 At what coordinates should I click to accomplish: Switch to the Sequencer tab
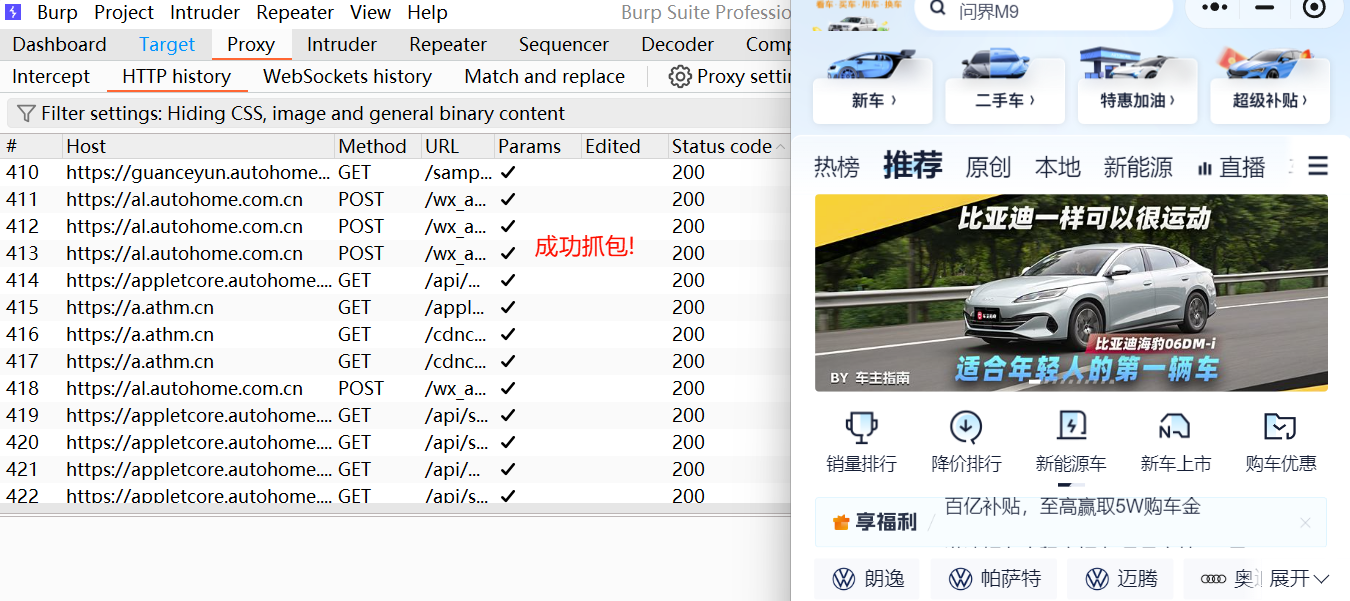[x=564, y=45]
